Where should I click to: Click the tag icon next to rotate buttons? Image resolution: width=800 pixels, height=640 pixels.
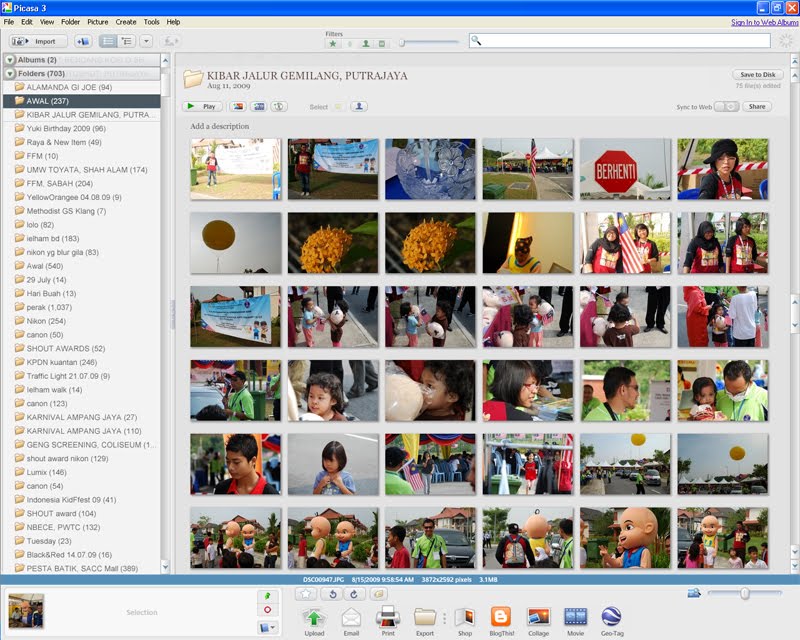(x=379, y=594)
